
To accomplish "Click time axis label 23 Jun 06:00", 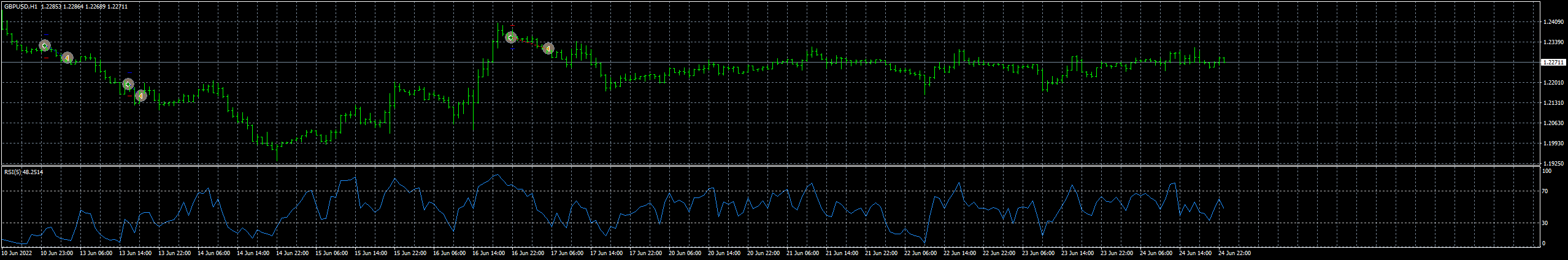I will pyautogui.click(x=1039, y=253).
